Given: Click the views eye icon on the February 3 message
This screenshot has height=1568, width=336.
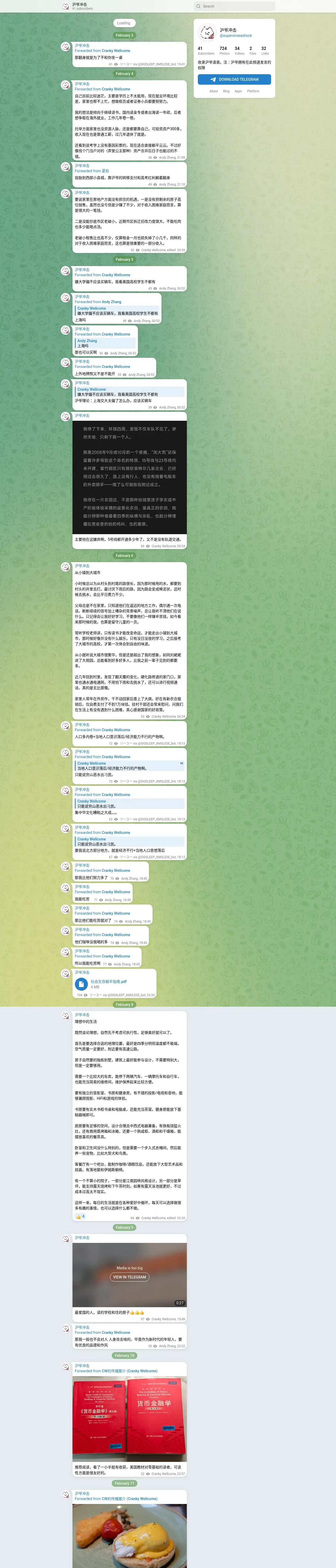Looking at the screenshot, I should [x=116, y=64].
